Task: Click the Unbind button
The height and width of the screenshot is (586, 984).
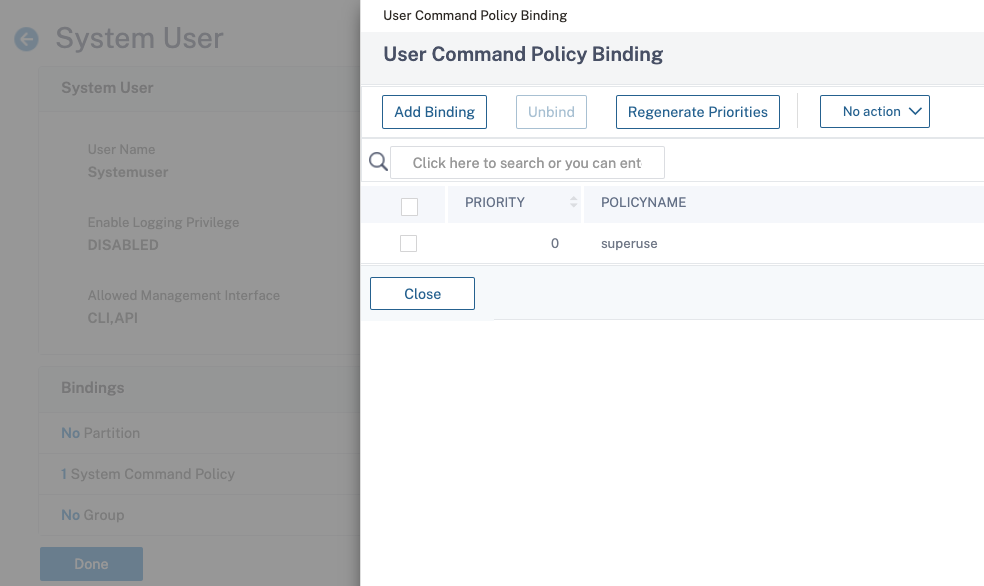Action: 551,112
